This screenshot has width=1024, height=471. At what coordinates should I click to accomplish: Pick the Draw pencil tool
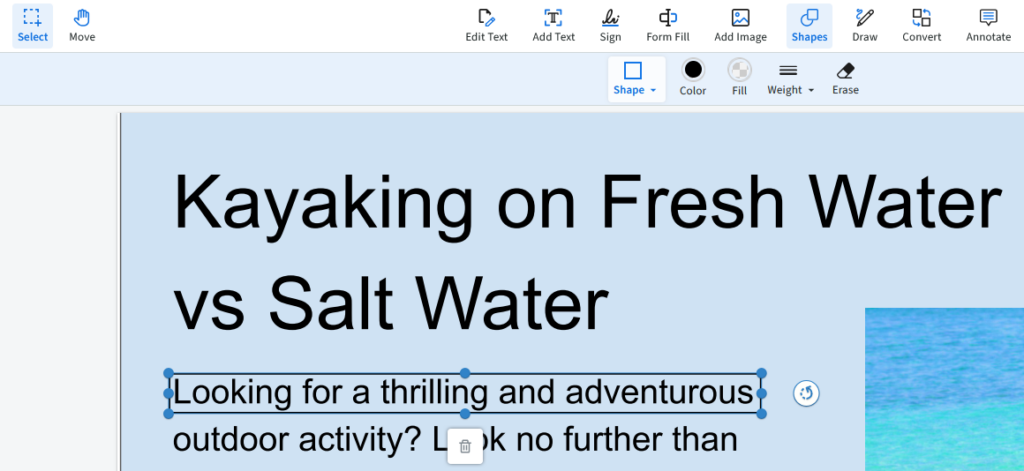[x=864, y=25]
